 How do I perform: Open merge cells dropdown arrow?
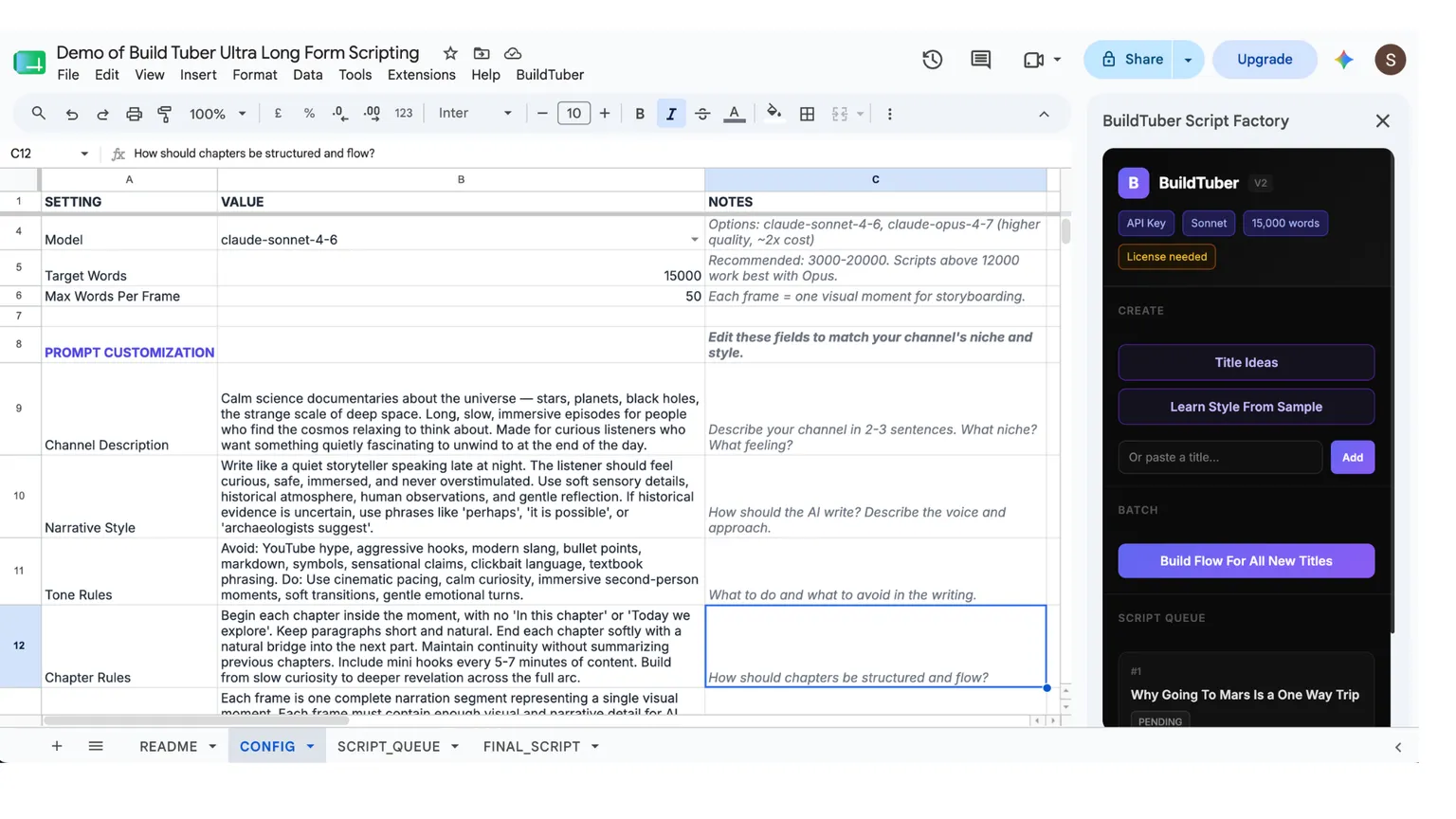point(861,114)
